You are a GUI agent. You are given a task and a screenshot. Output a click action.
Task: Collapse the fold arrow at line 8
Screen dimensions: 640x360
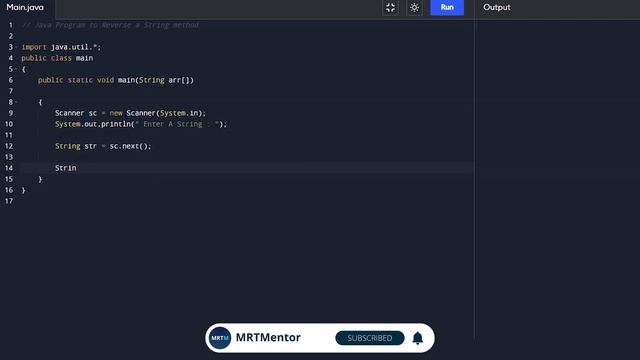point(16,102)
